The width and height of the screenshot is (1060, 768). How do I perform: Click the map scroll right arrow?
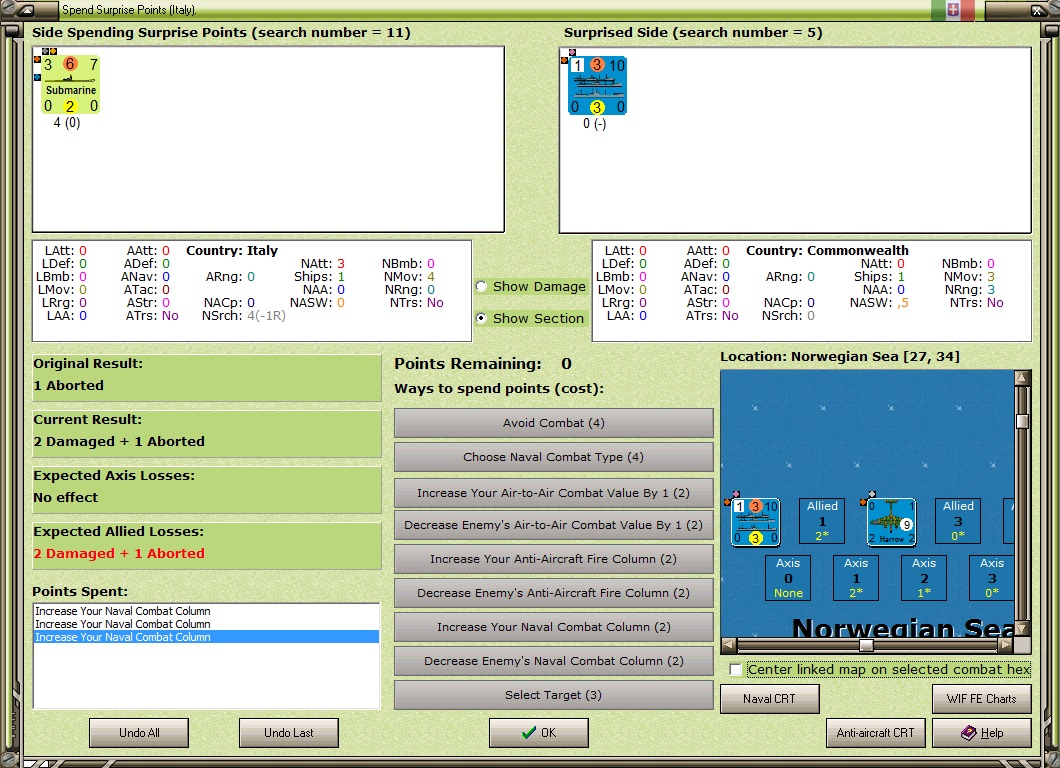(x=1006, y=645)
